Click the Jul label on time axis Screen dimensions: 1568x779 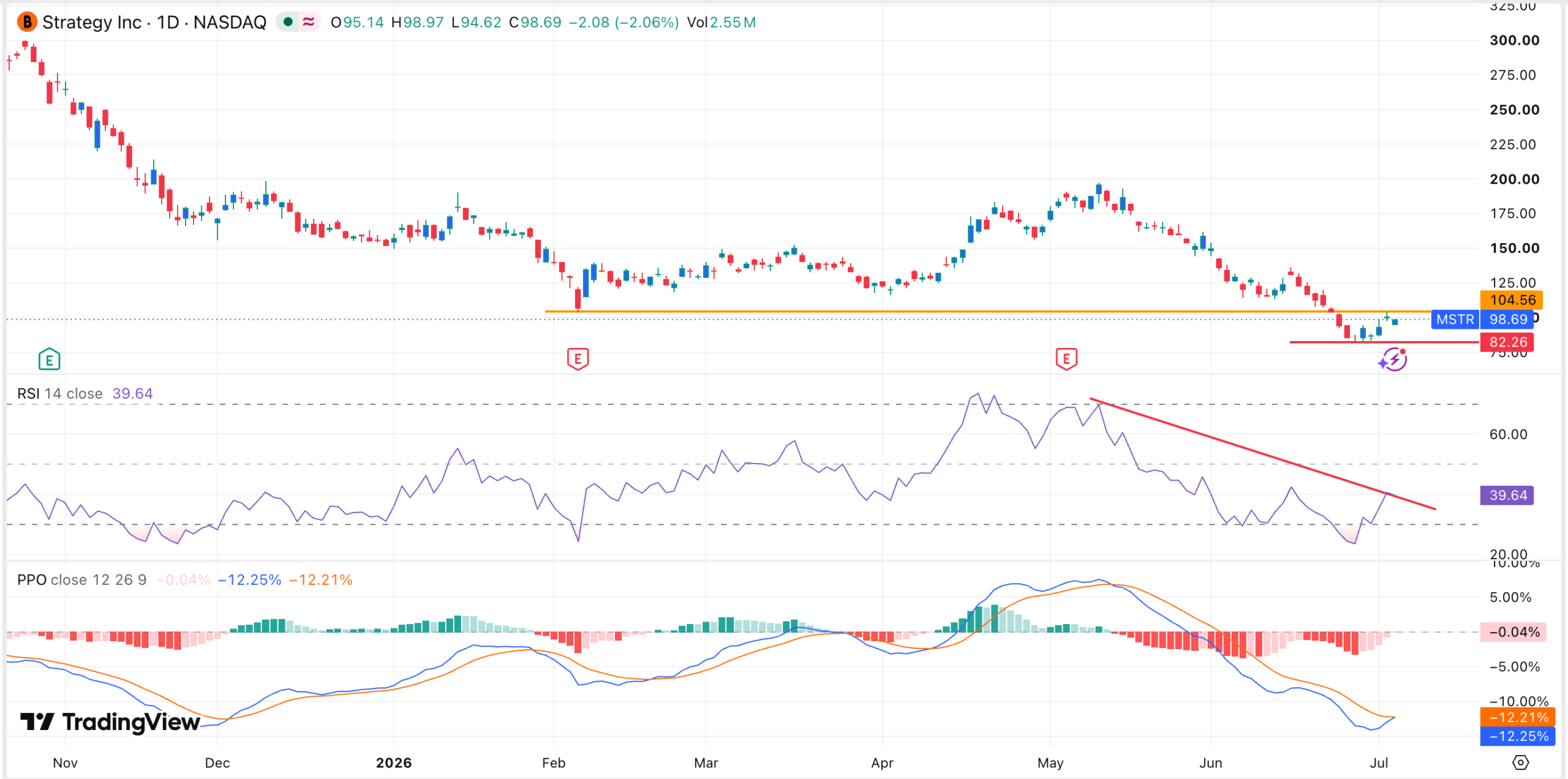pos(1379,762)
